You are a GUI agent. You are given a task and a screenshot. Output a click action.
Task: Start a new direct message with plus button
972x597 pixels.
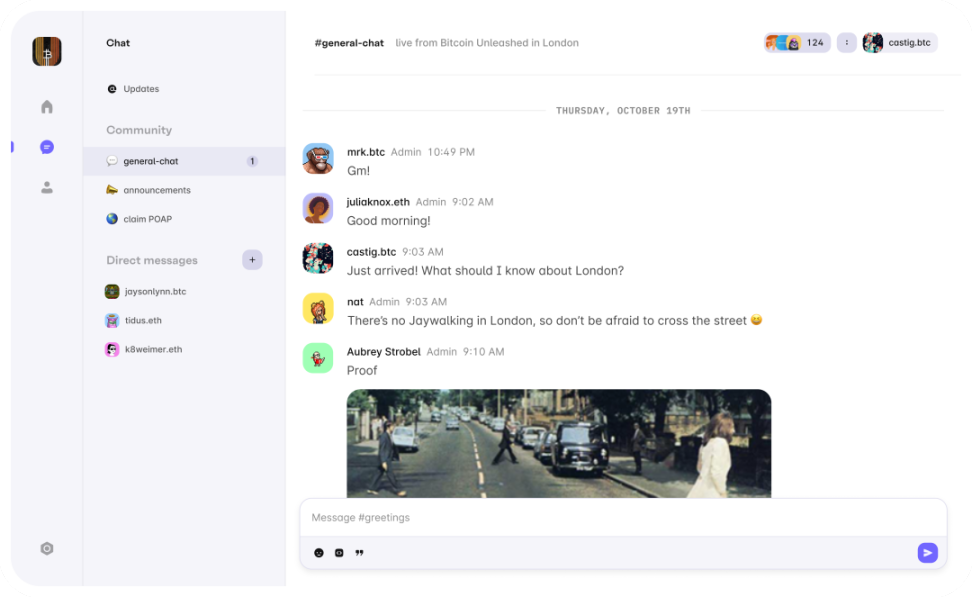tap(252, 260)
